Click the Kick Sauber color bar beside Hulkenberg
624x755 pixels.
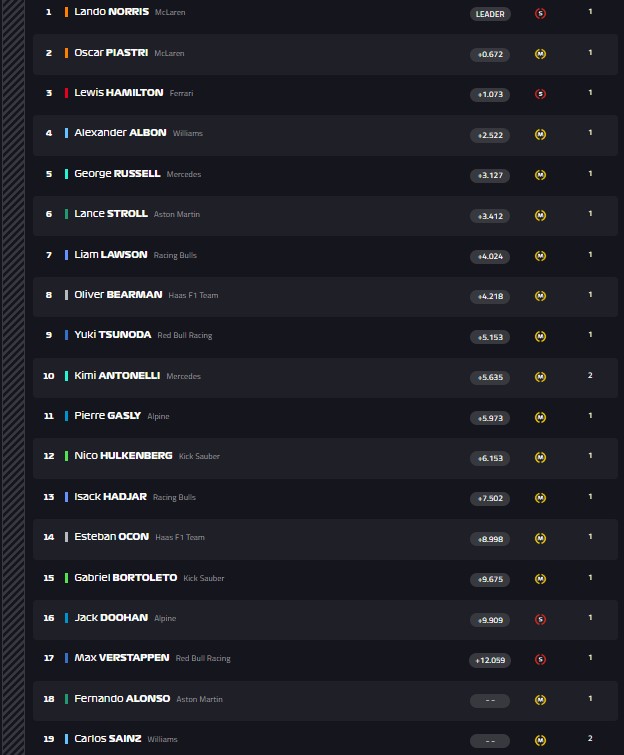click(66, 456)
